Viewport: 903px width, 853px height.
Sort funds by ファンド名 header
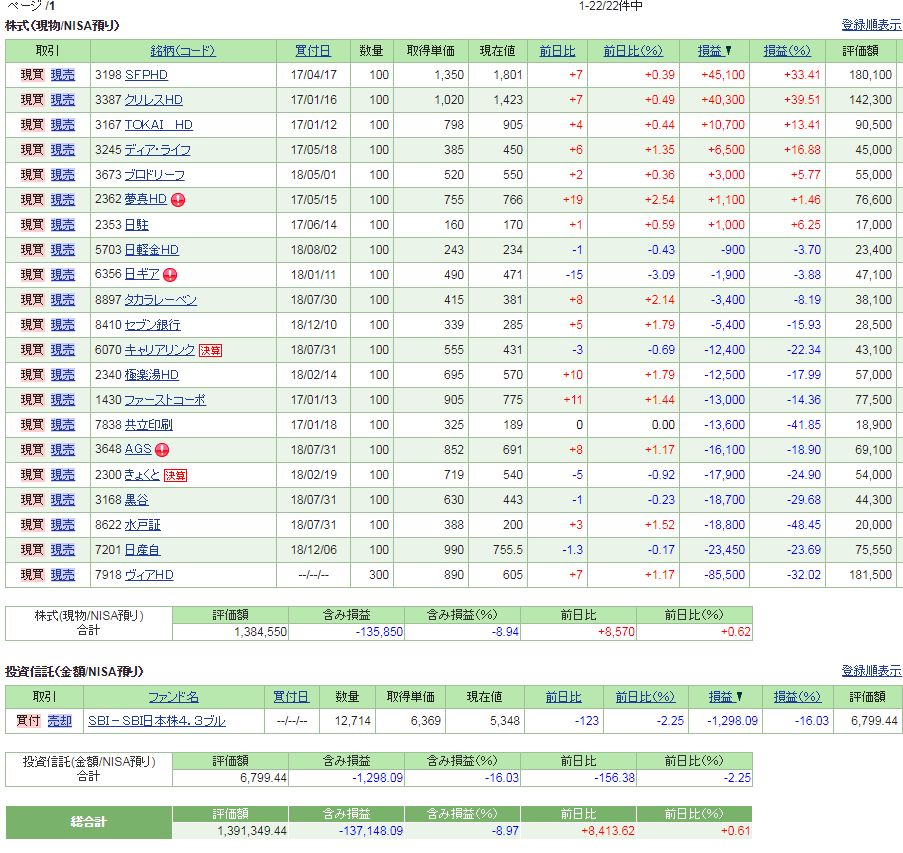[173, 697]
